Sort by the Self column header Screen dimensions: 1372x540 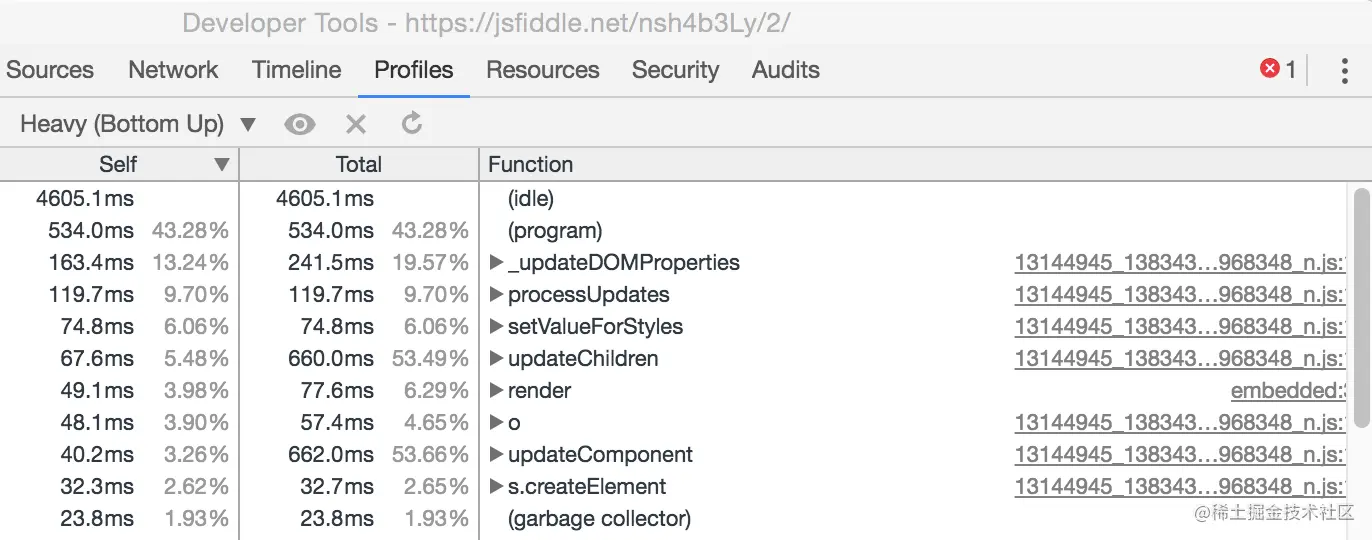coord(118,165)
